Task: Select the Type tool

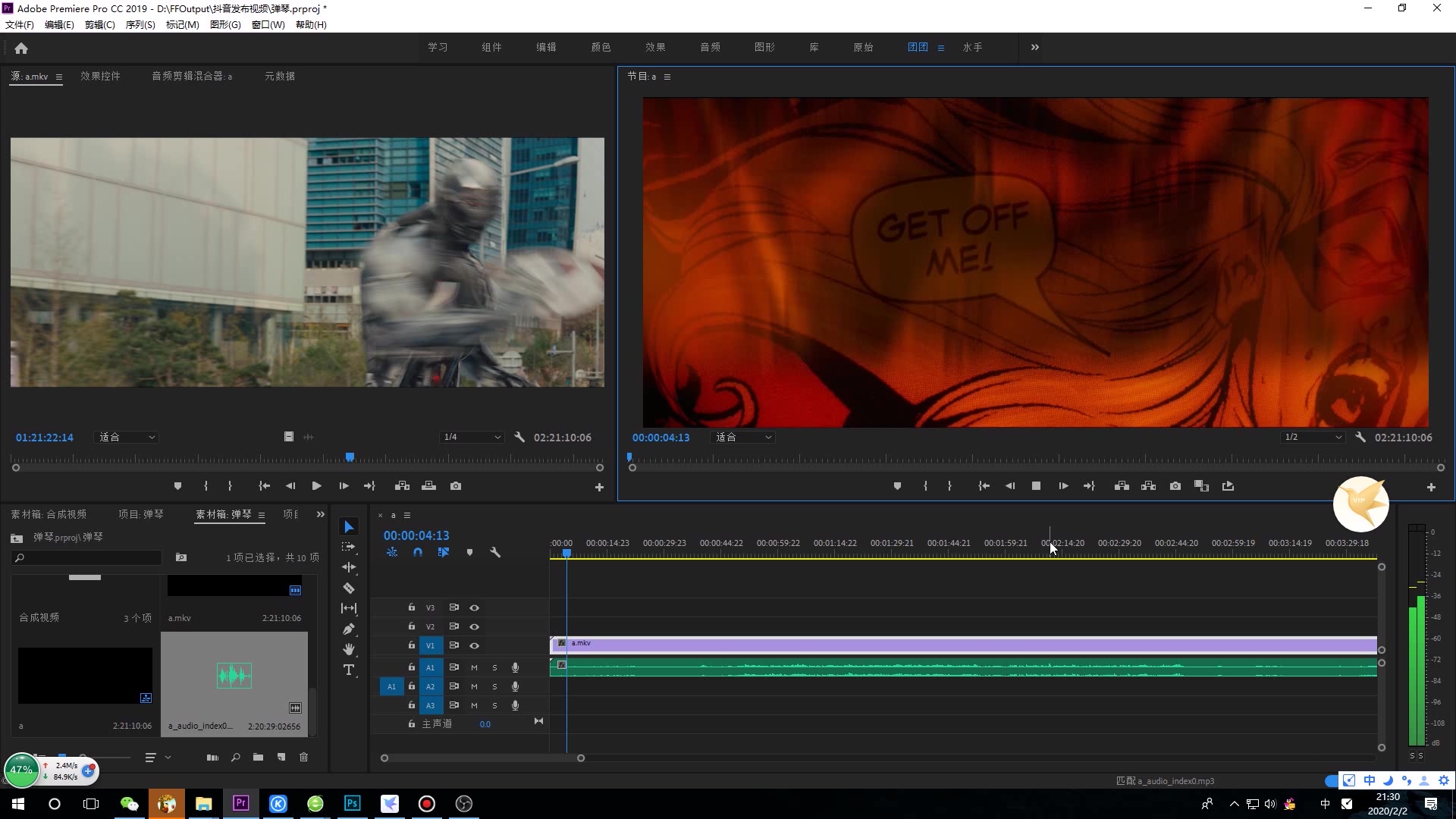Action: coord(349,670)
